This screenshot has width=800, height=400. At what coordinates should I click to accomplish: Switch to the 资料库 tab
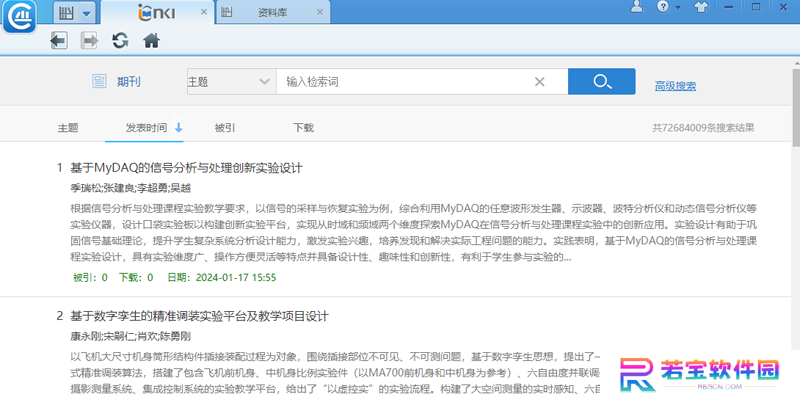tap(273, 12)
